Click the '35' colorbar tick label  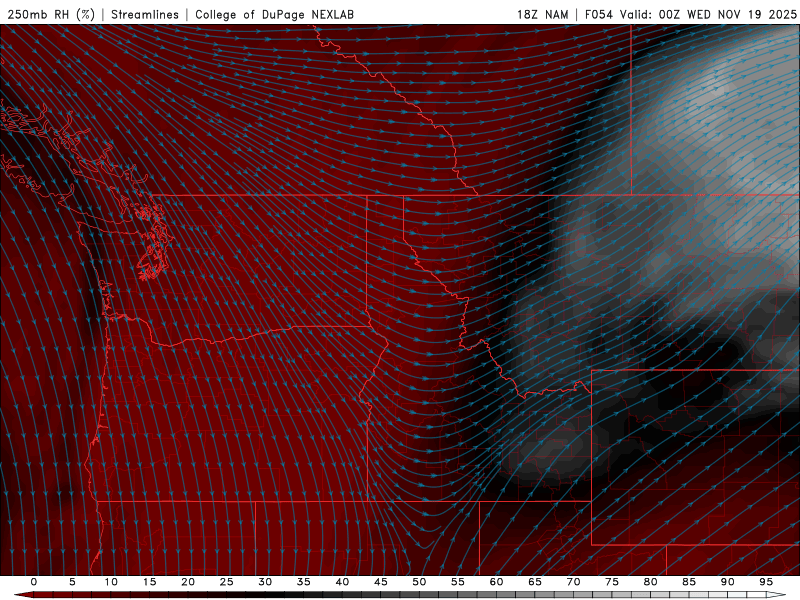point(304,582)
